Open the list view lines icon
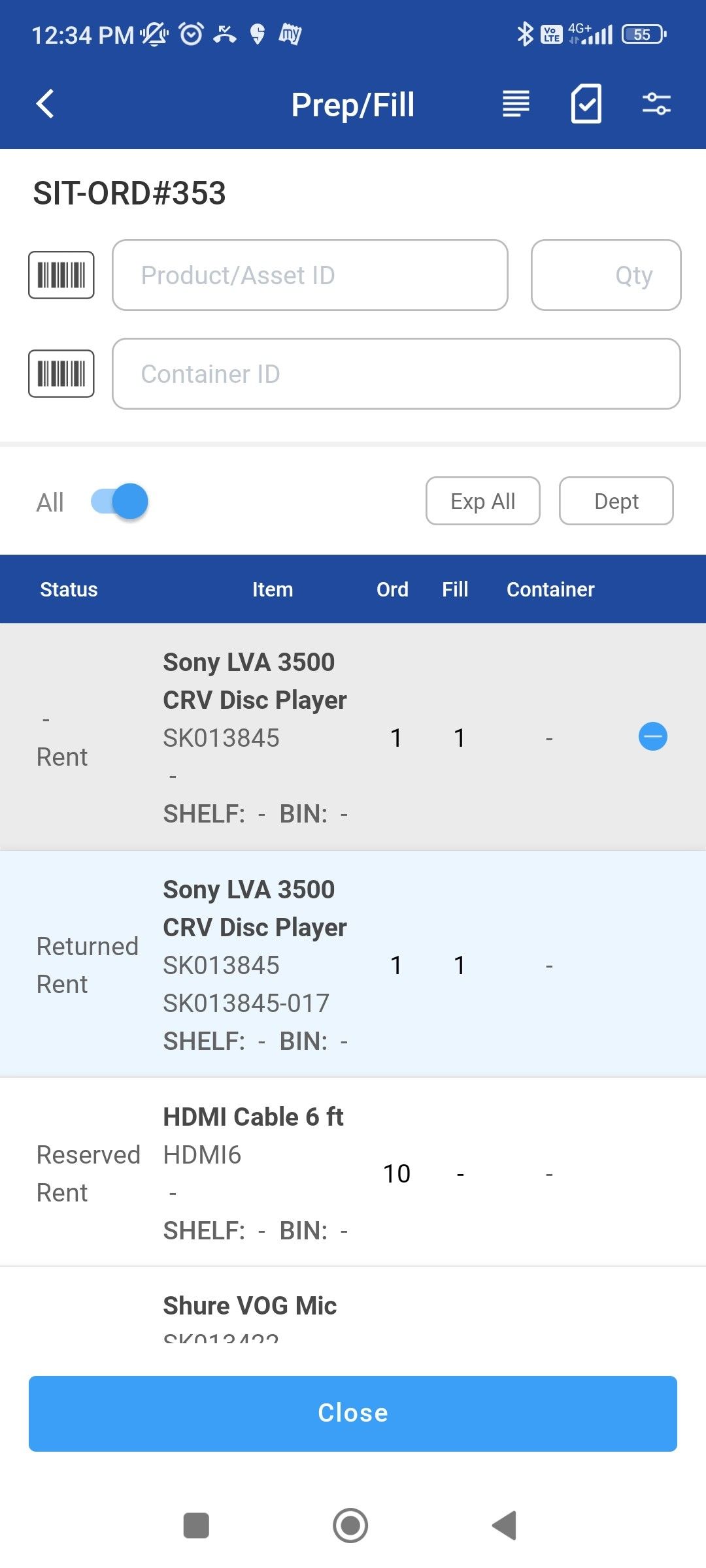This screenshot has height=1568, width=706. coord(516,105)
